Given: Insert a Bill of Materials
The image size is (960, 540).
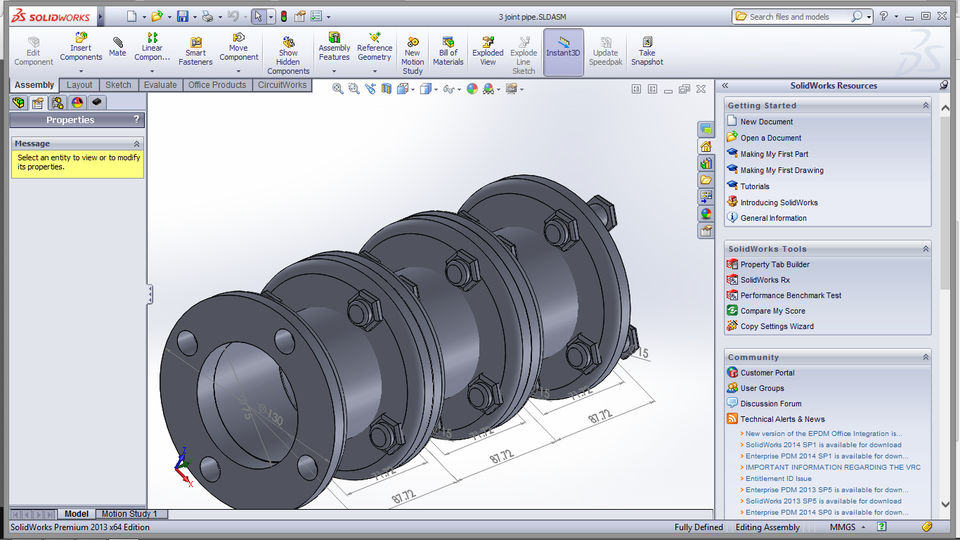Looking at the screenshot, I should (448, 51).
